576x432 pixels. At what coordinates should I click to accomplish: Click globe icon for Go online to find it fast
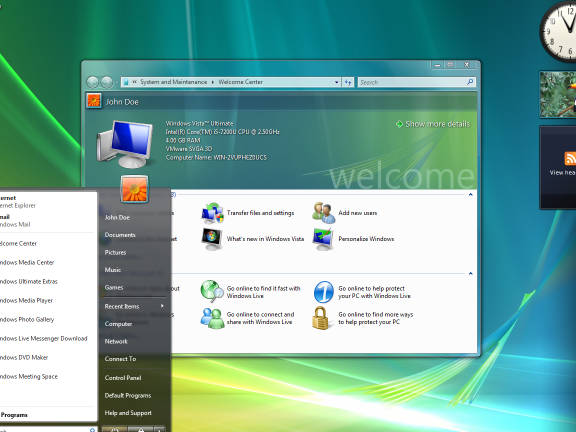[212, 292]
